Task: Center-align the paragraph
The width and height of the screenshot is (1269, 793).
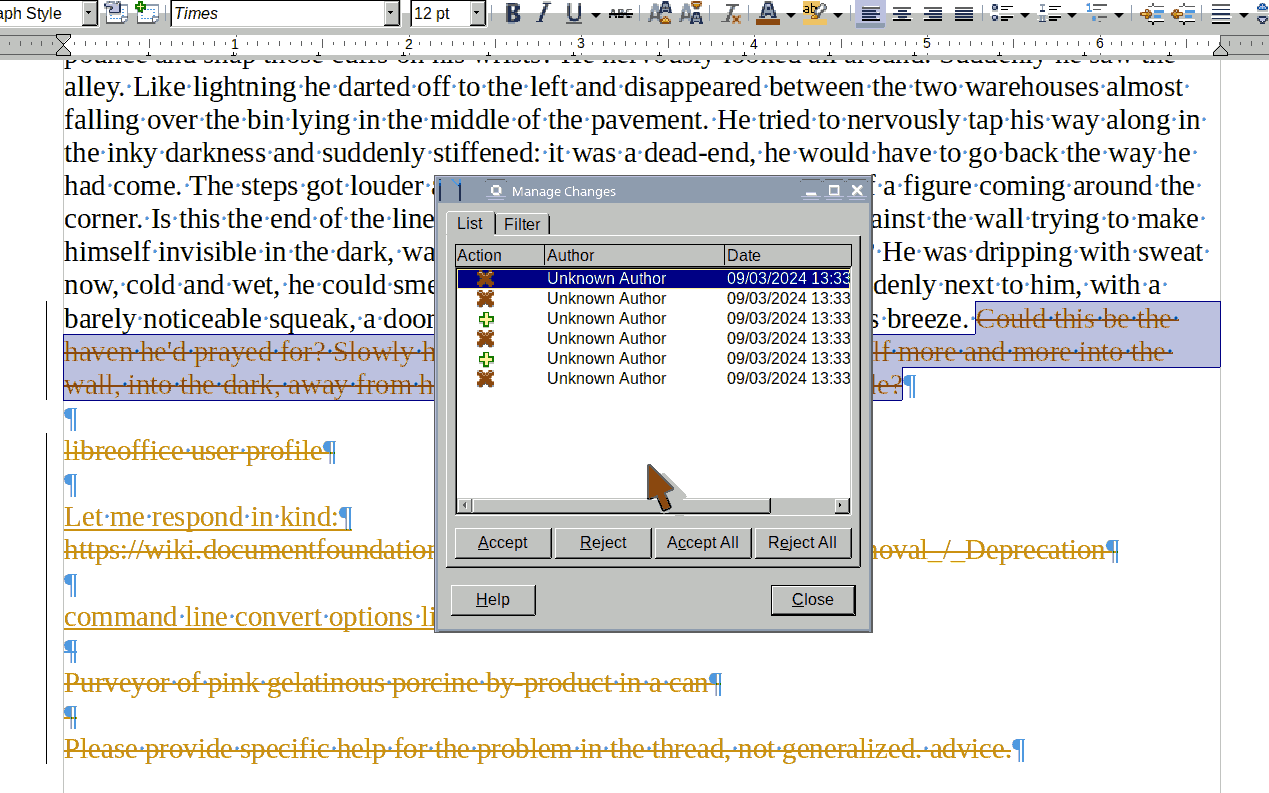Action: (x=901, y=13)
